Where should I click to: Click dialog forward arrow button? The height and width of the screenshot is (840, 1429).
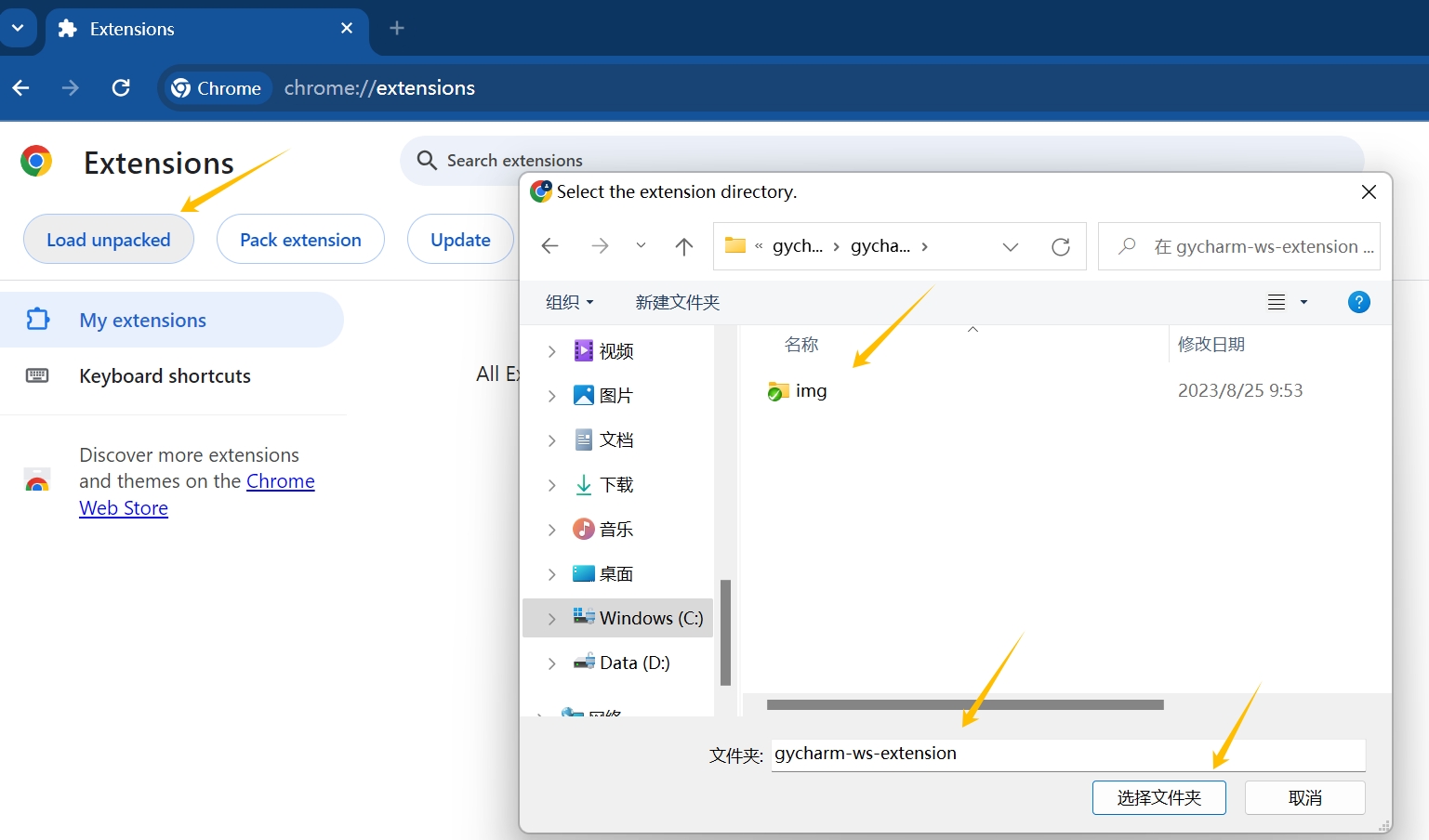[601, 246]
